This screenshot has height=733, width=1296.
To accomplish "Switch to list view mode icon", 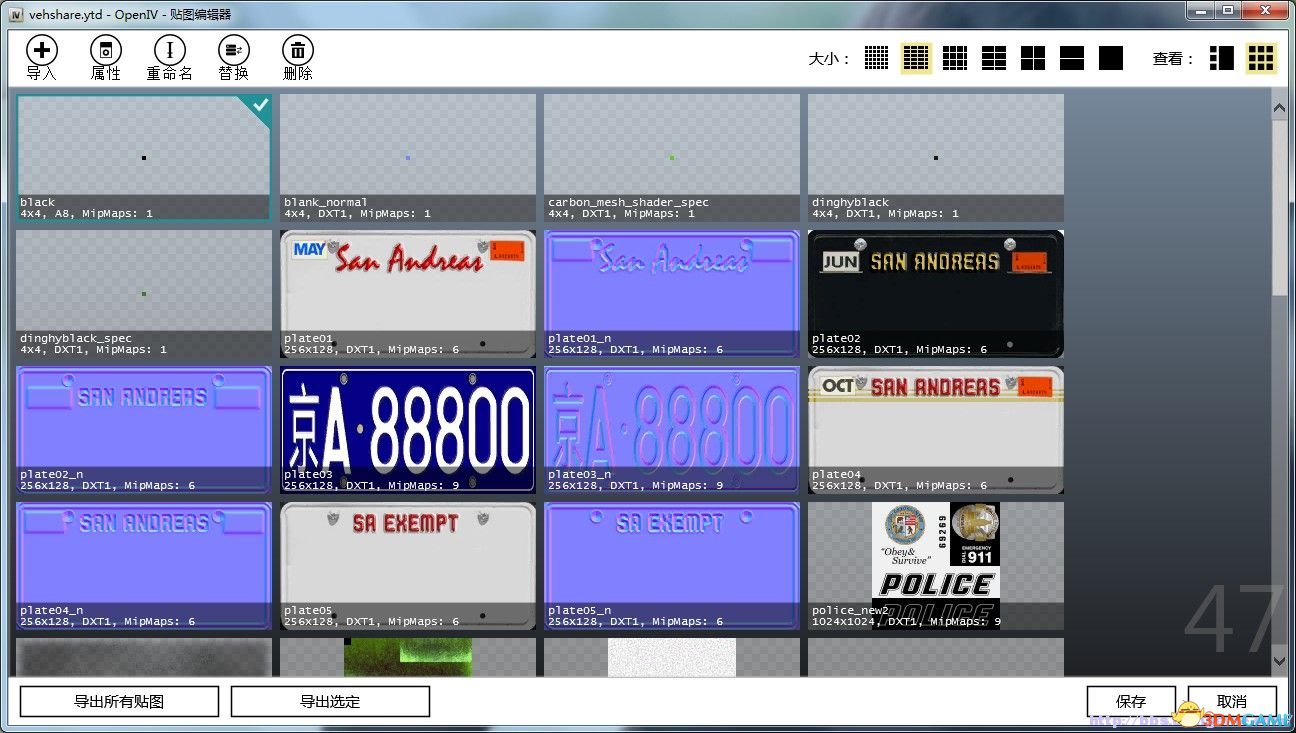I will [1222, 58].
